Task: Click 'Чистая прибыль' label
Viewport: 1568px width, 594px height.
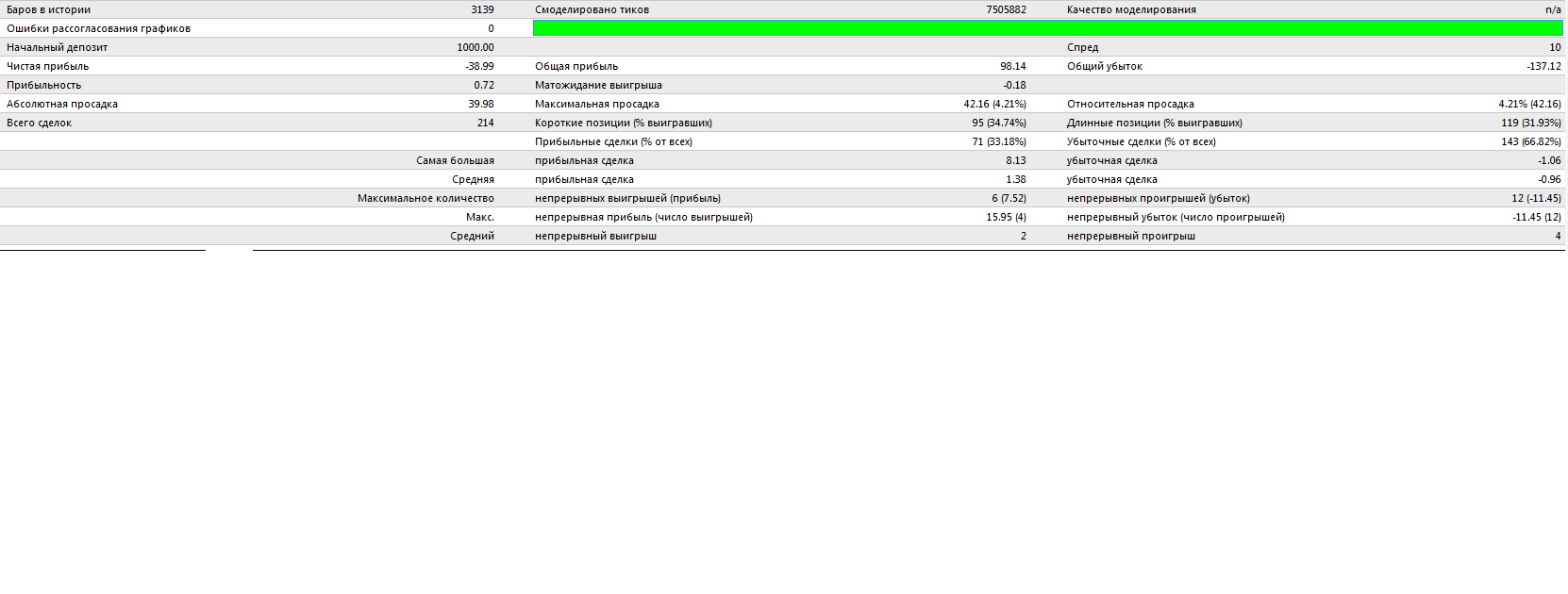Action: tap(47, 66)
